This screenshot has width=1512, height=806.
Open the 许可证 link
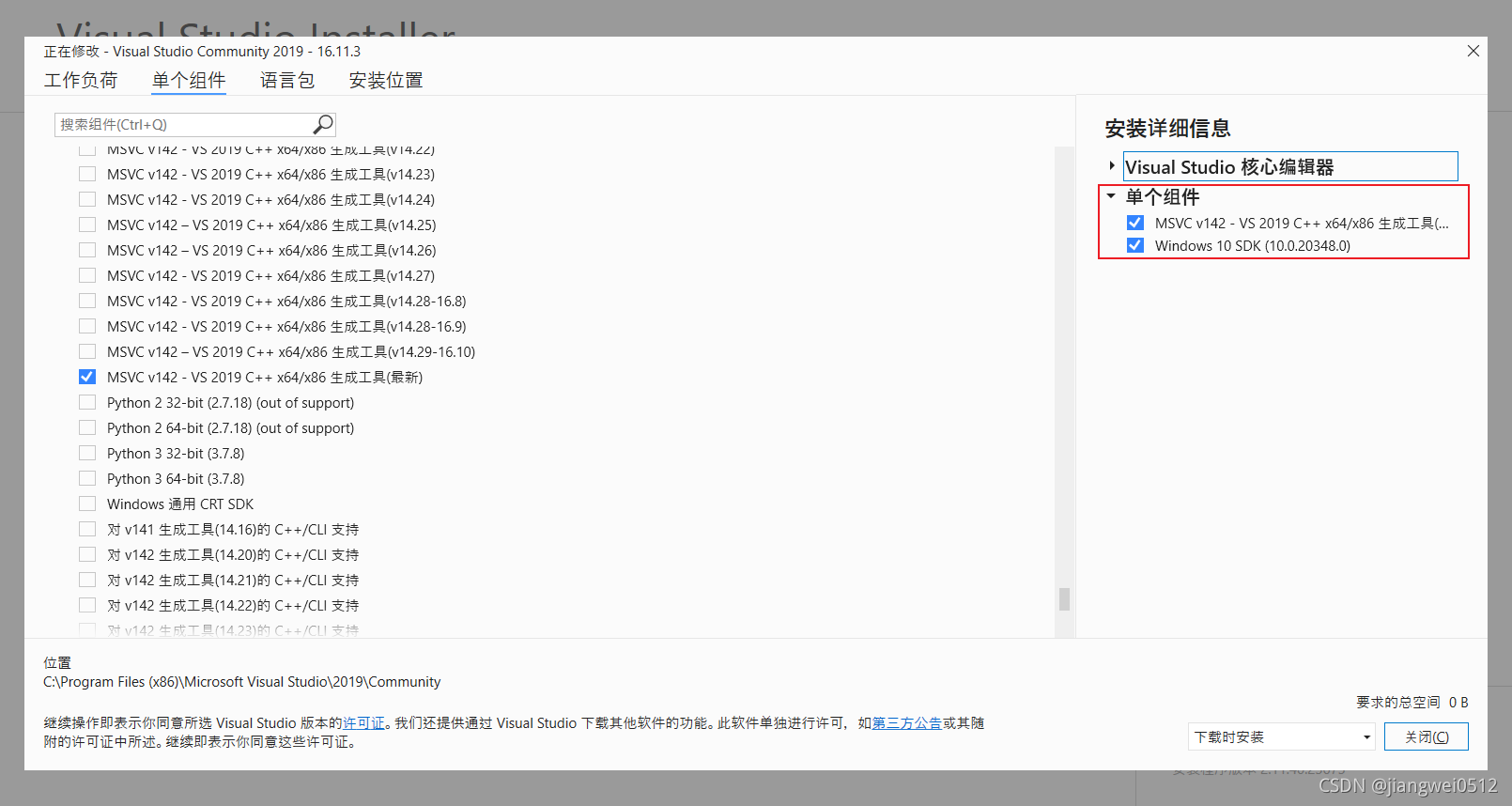tap(364, 723)
